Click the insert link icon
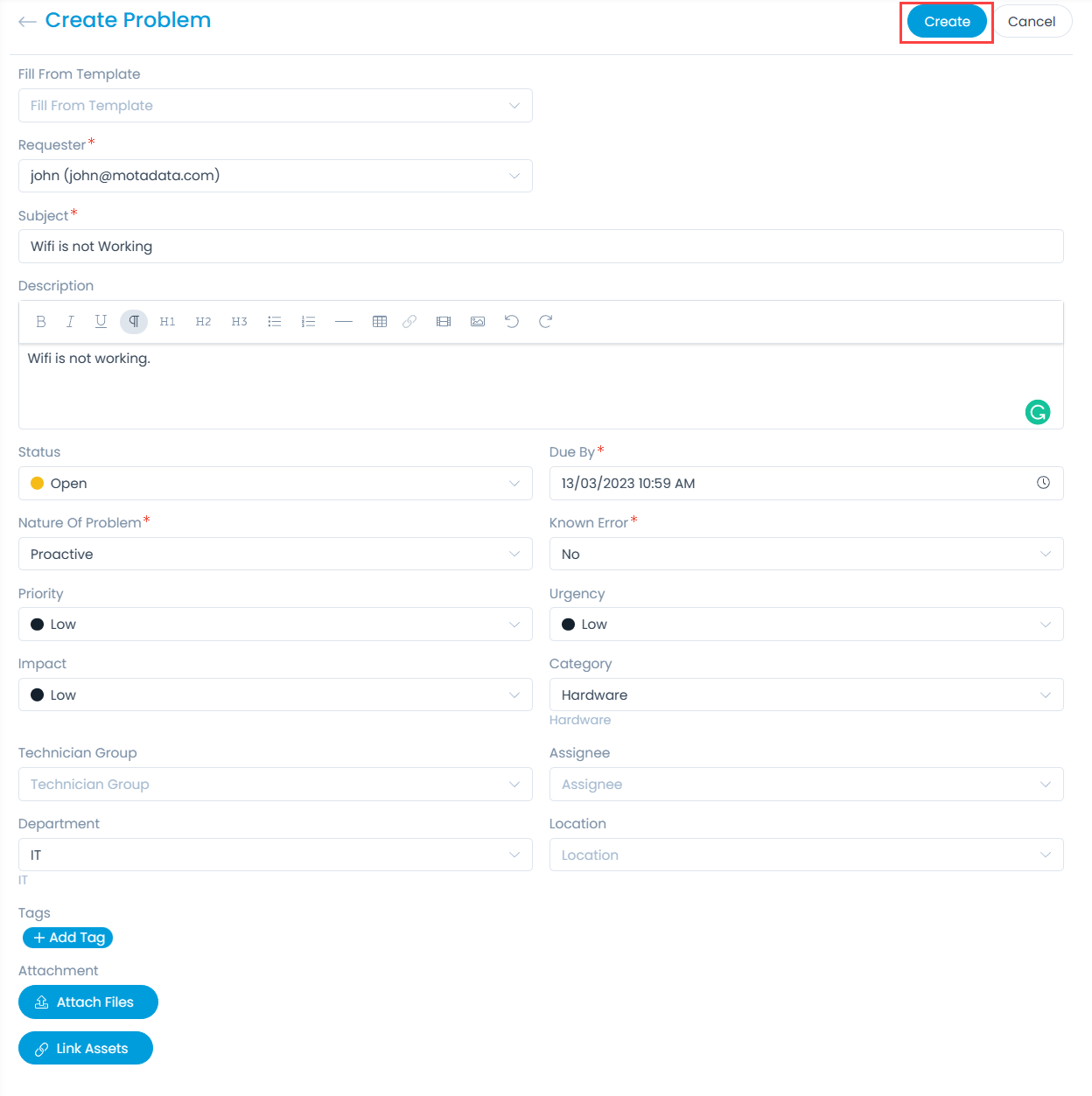 409,322
